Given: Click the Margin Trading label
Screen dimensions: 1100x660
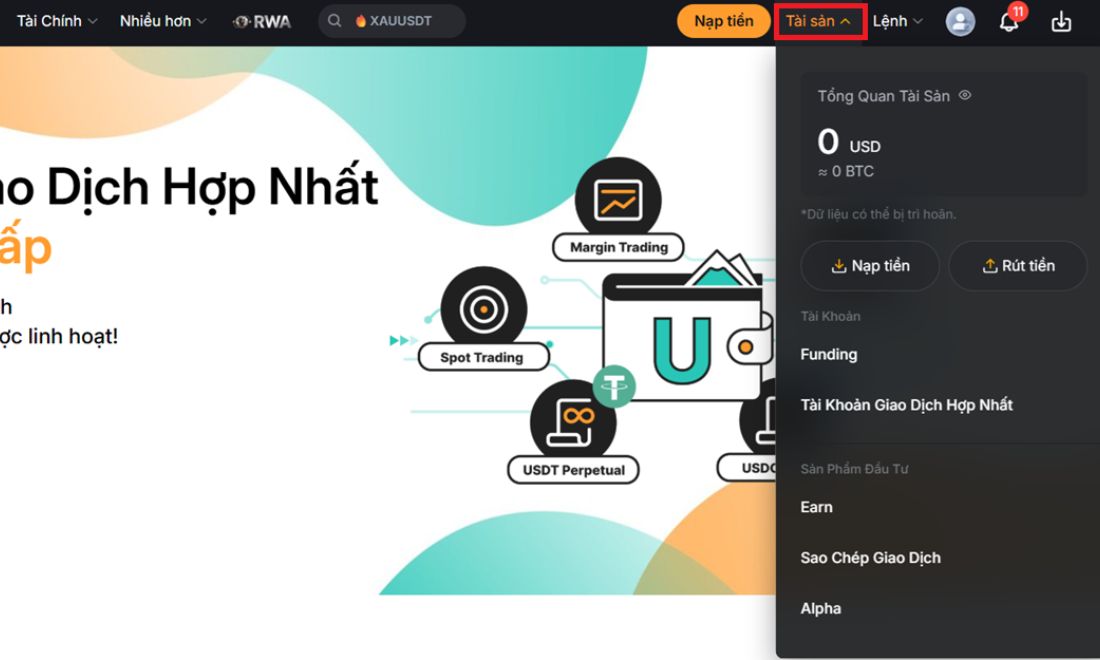Looking at the screenshot, I should coord(619,247).
